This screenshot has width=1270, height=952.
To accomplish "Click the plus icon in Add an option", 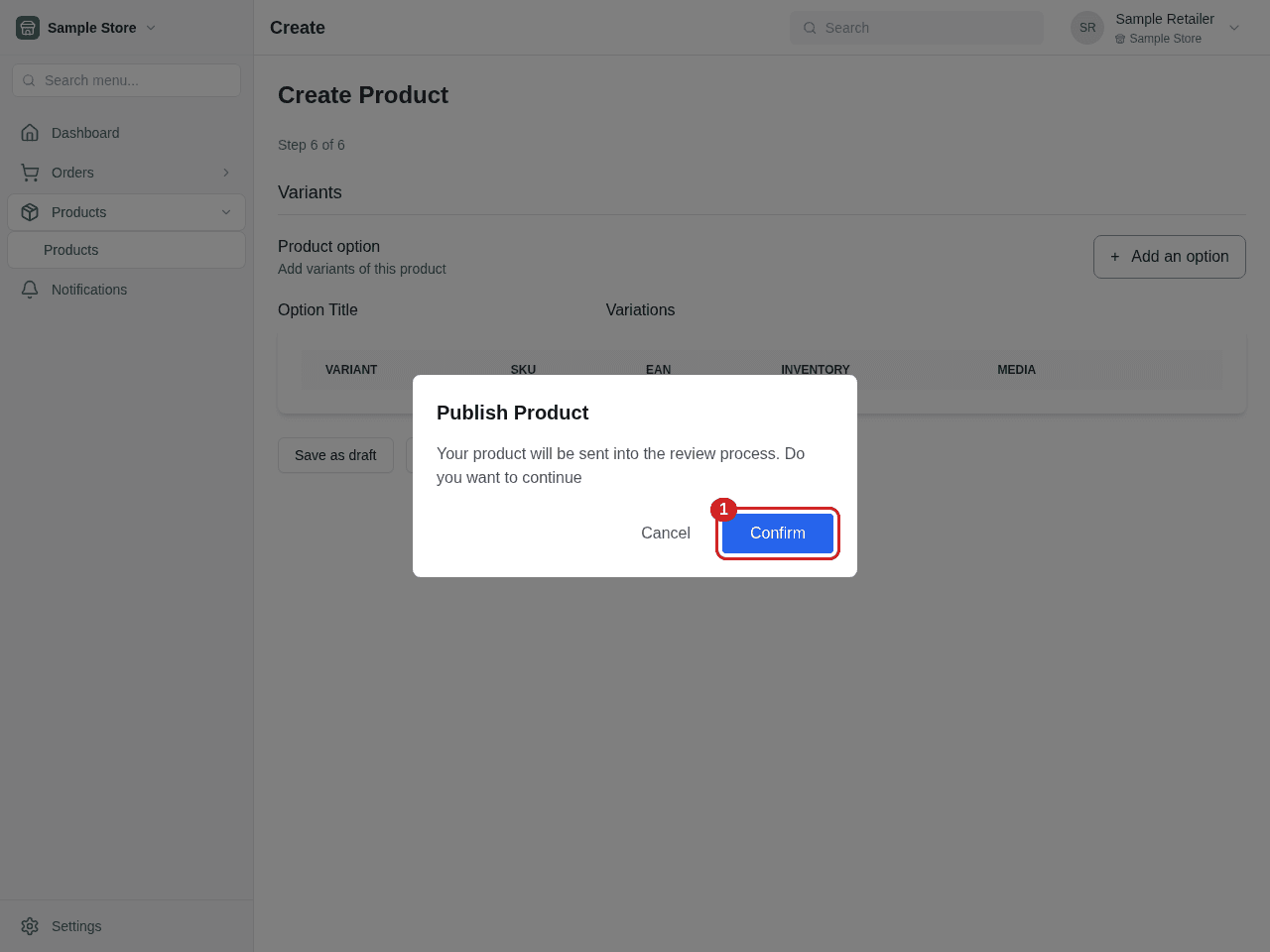I will [x=1115, y=257].
